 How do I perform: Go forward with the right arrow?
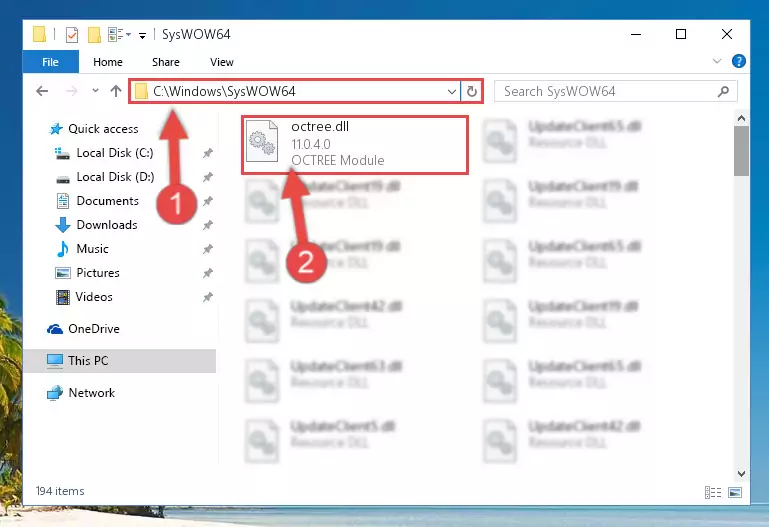[x=72, y=91]
